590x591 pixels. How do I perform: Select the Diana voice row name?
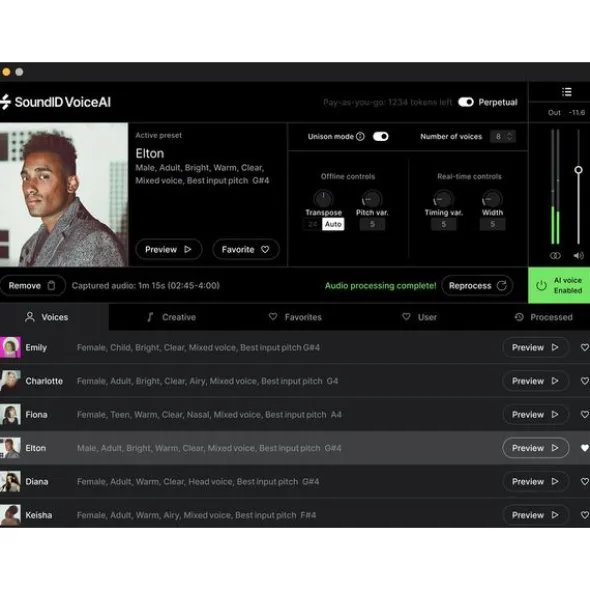[x=37, y=482]
